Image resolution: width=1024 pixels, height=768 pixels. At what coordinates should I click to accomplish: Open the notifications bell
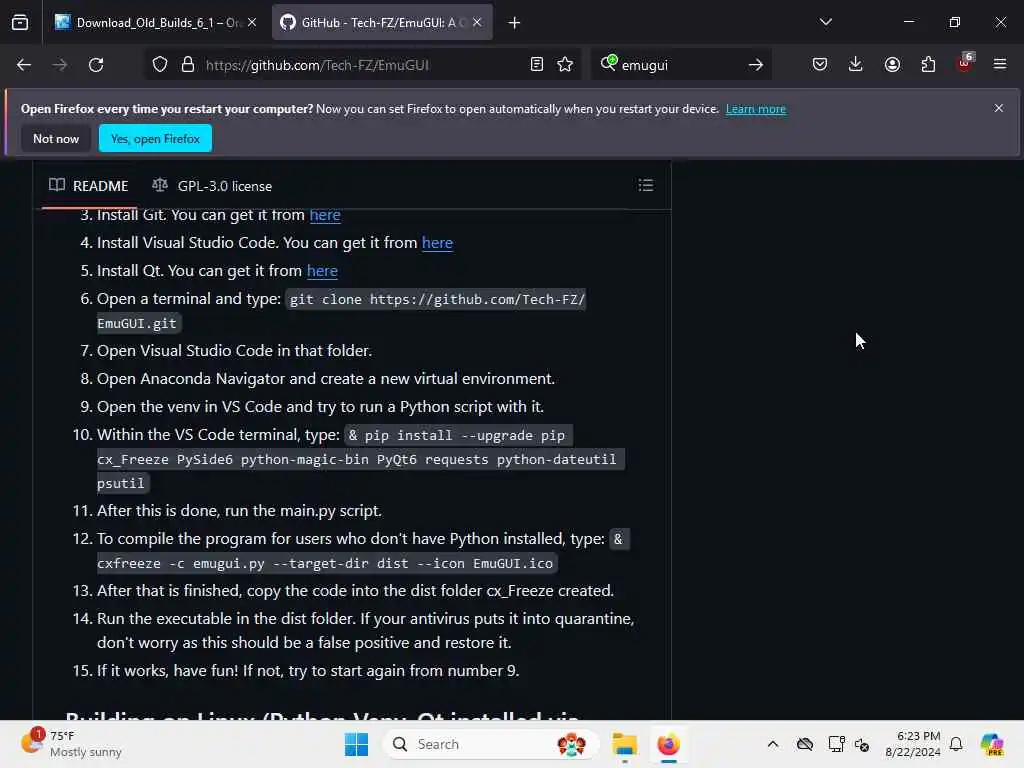coord(956,744)
